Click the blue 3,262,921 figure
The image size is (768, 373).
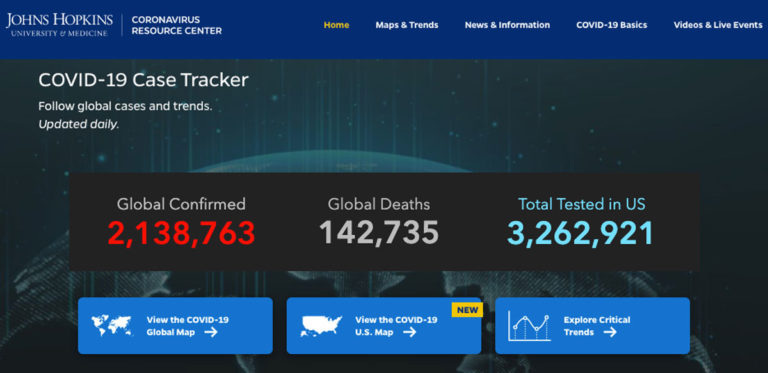[581, 233]
